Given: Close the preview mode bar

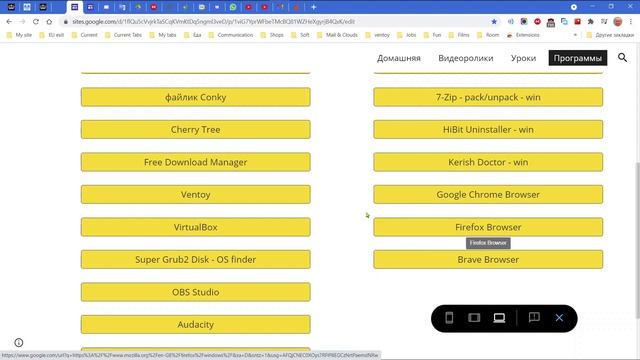Looking at the screenshot, I should coord(559,318).
